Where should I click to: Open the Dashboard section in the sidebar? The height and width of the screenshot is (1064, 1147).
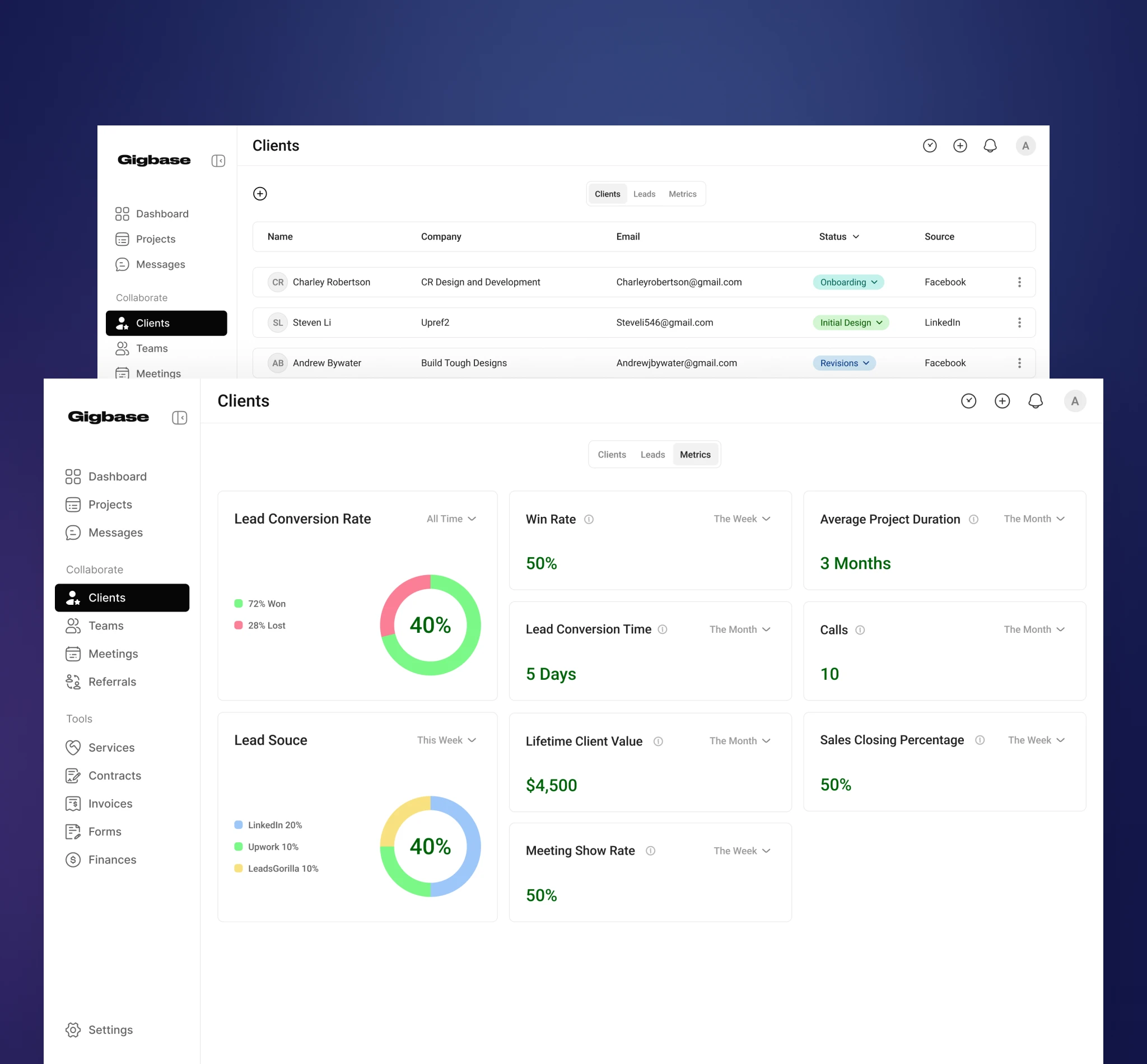(118, 476)
